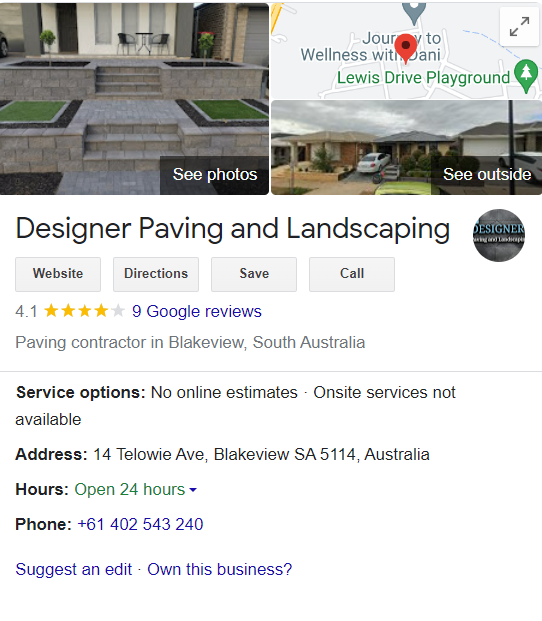This screenshot has width=542, height=621.
Task: Open See outside street view thumbnail
Action: pyautogui.click(x=406, y=147)
